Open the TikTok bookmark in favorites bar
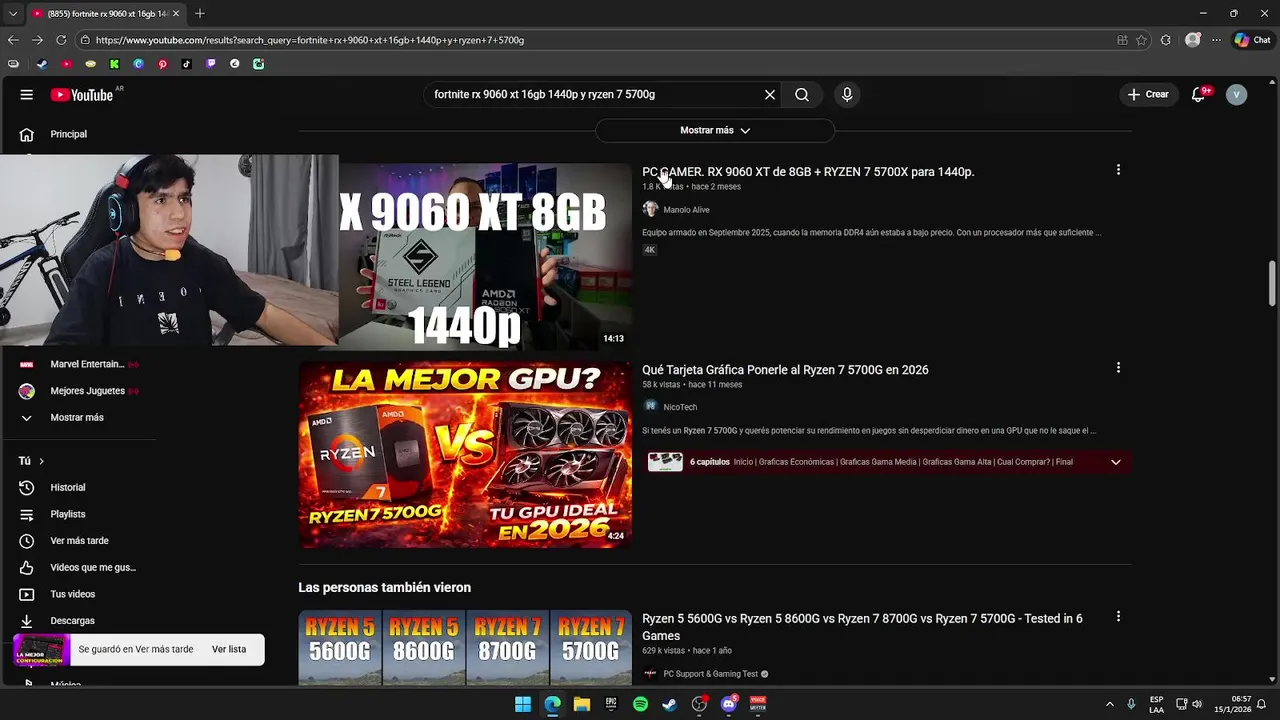This screenshot has width=1280, height=720. (x=187, y=64)
